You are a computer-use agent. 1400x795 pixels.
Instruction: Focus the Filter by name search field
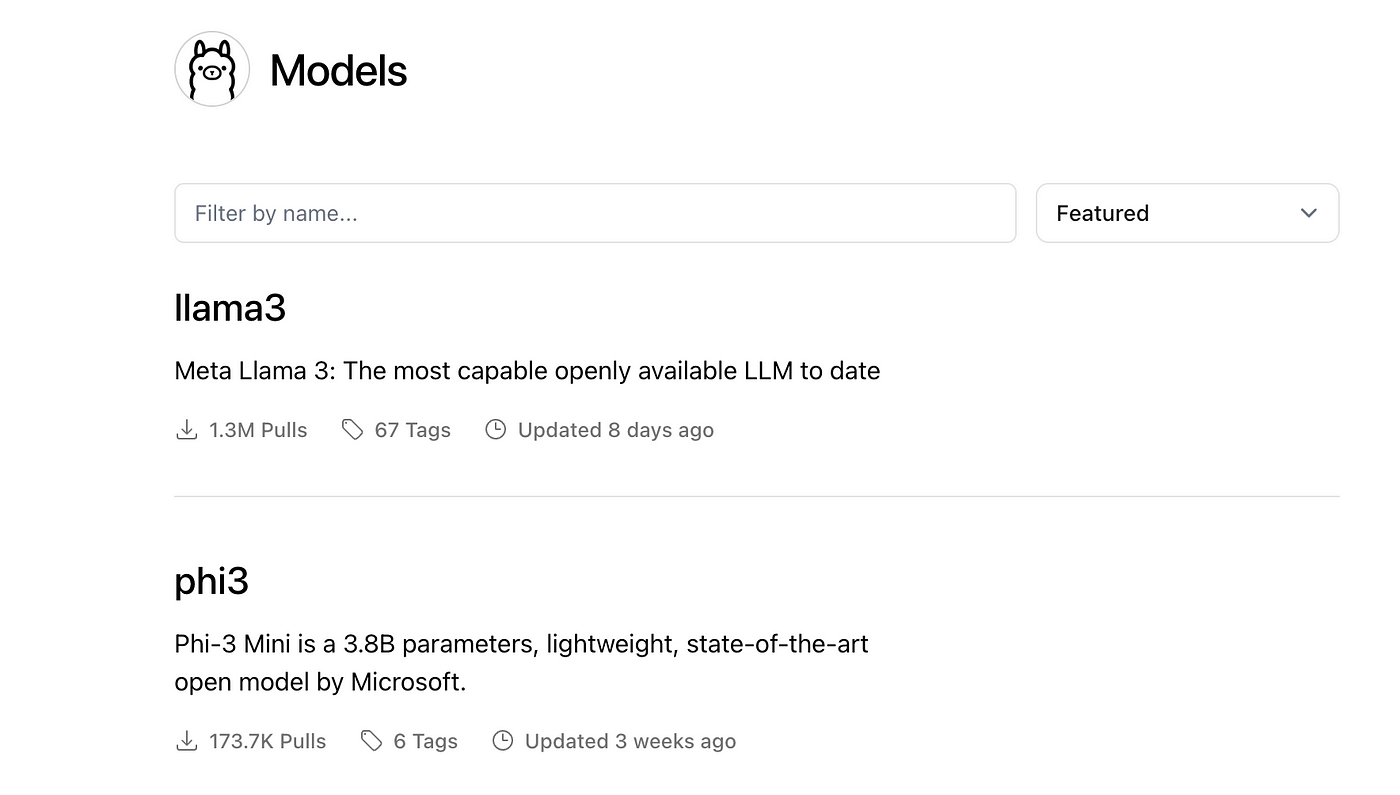(595, 213)
